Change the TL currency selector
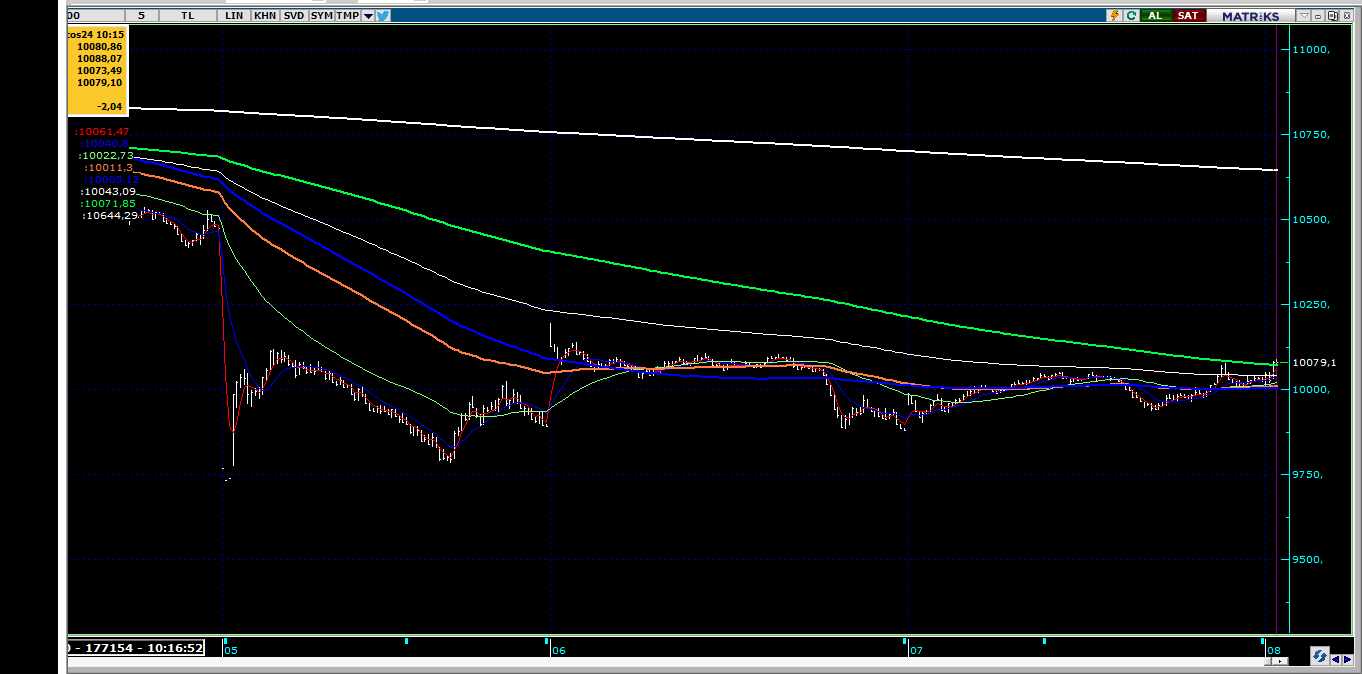 tap(188, 15)
